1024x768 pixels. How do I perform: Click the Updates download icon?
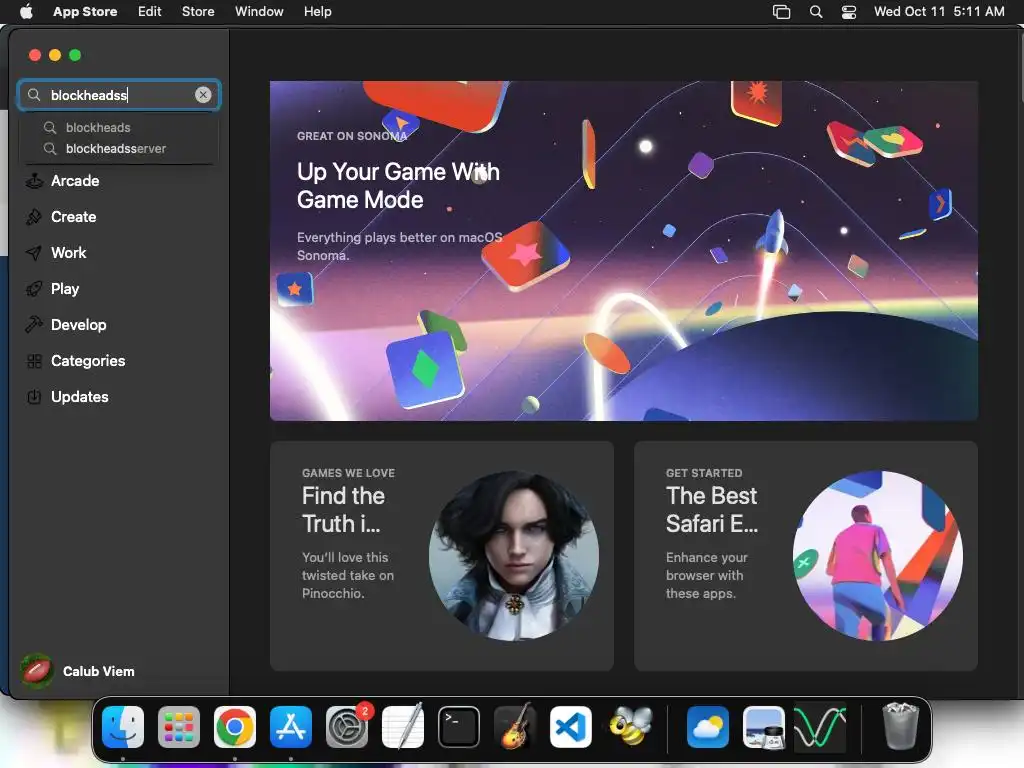[x=34, y=396]
